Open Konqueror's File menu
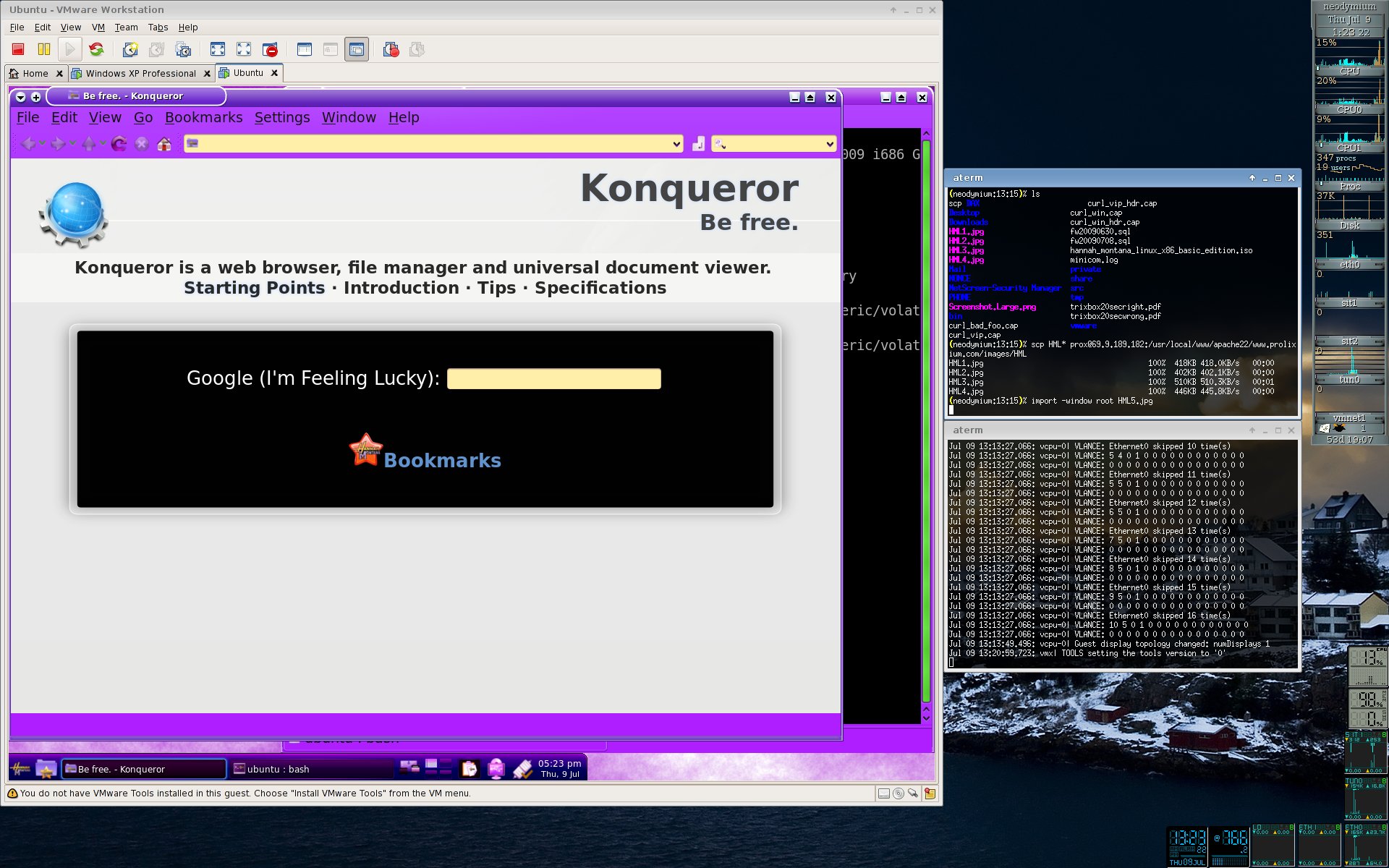The height and width of the screenshot is (868, 1389). tap(28, 117)
